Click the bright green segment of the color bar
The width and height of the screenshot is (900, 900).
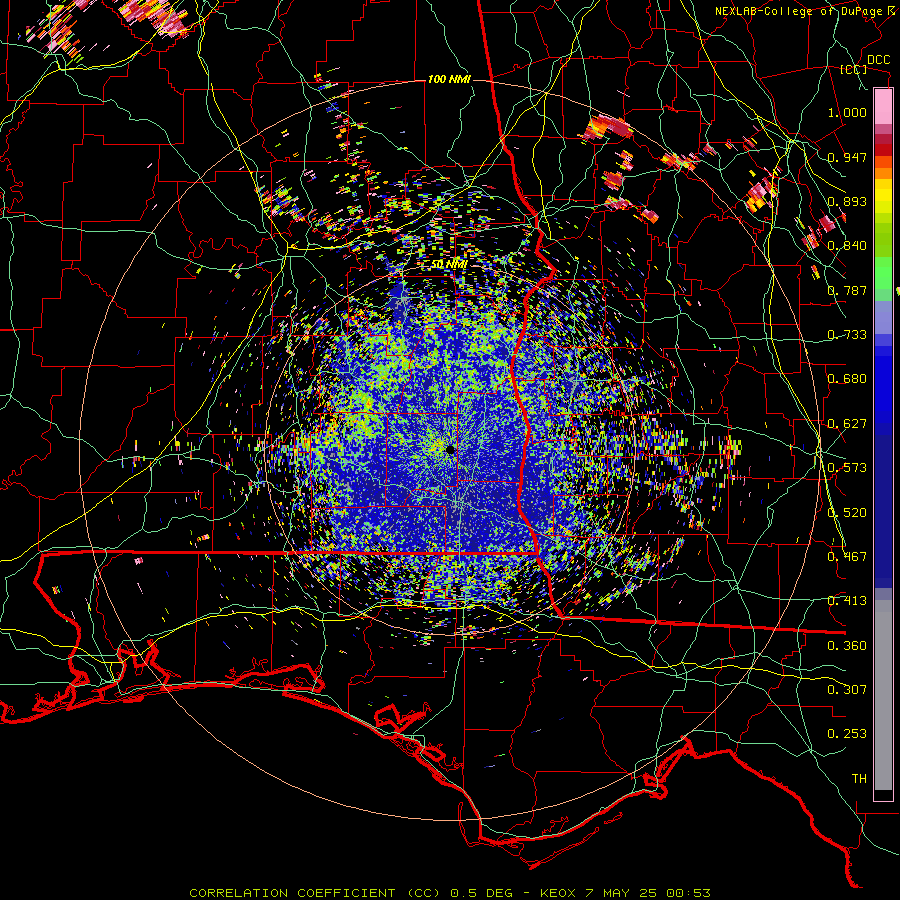[883, 273]
